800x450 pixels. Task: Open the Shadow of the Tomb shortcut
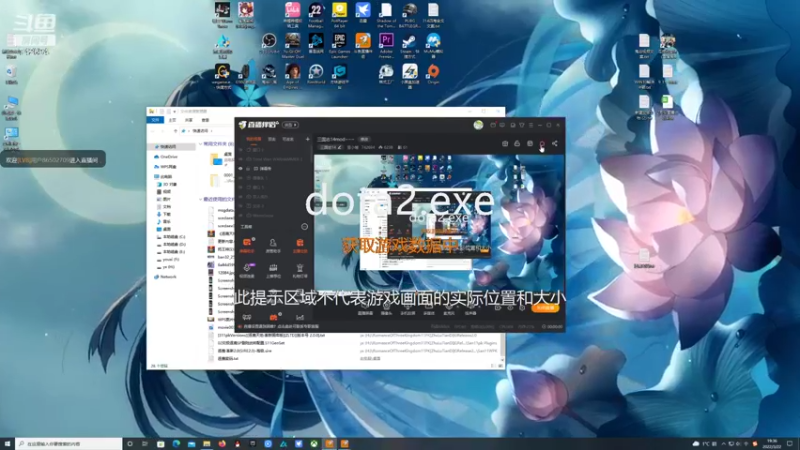(x=386, y=14)
